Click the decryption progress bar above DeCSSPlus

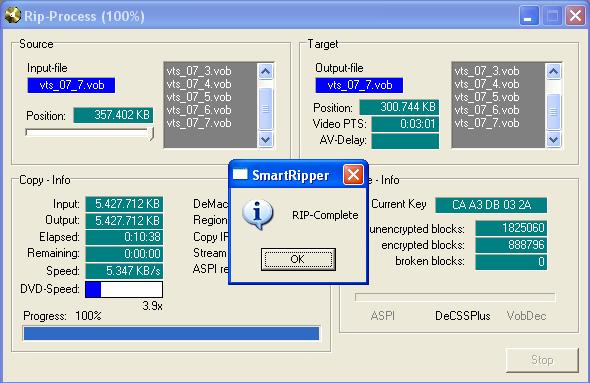coord(455,297)
